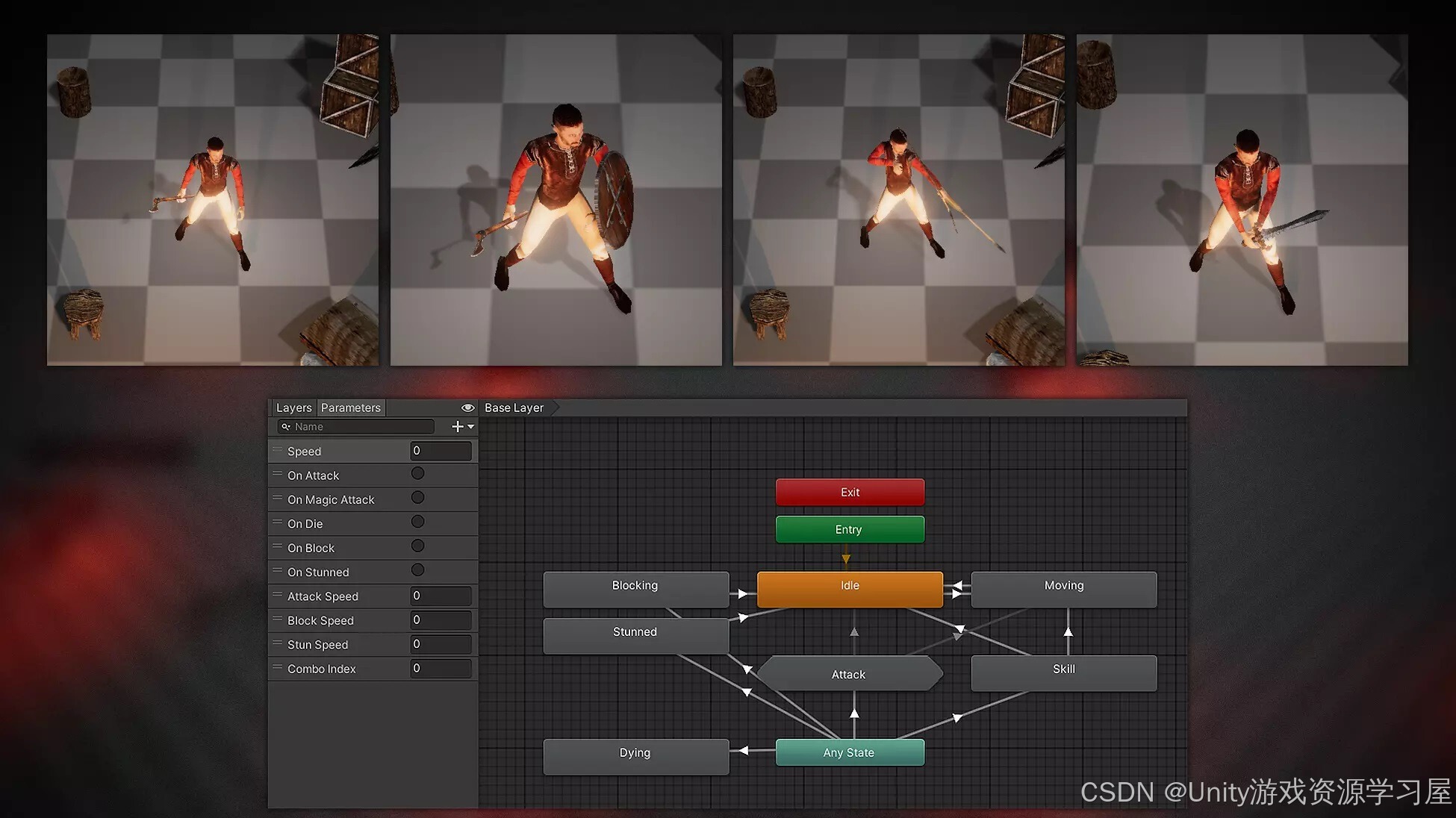Viewport: 1456px width, 818px height.
Task: Toggle the On Attack trigger
Action: [x=417, y=473]
